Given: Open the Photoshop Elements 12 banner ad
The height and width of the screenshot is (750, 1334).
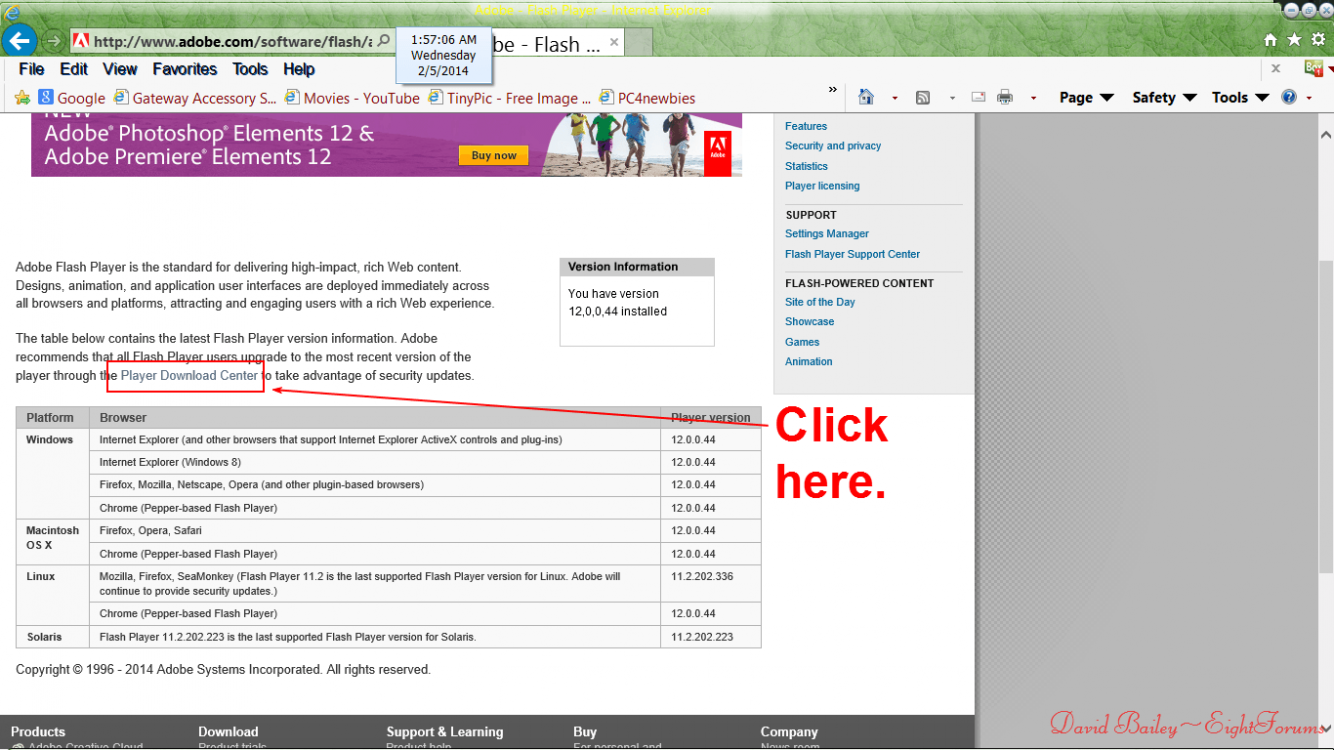Looking at the screenshot, I should [386, 145].
